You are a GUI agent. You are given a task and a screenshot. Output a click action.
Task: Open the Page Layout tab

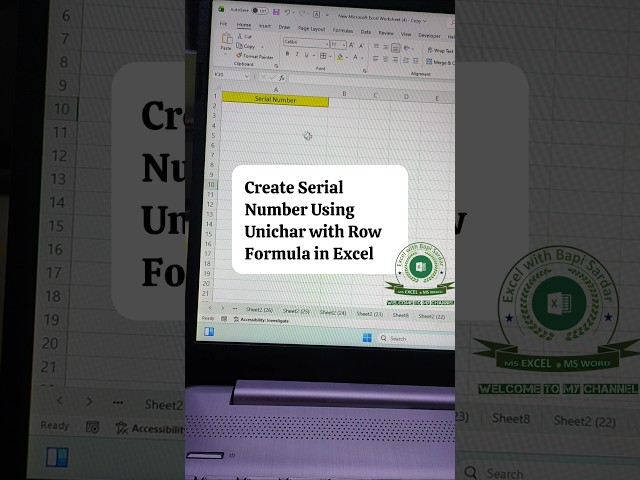pos(311,29)
